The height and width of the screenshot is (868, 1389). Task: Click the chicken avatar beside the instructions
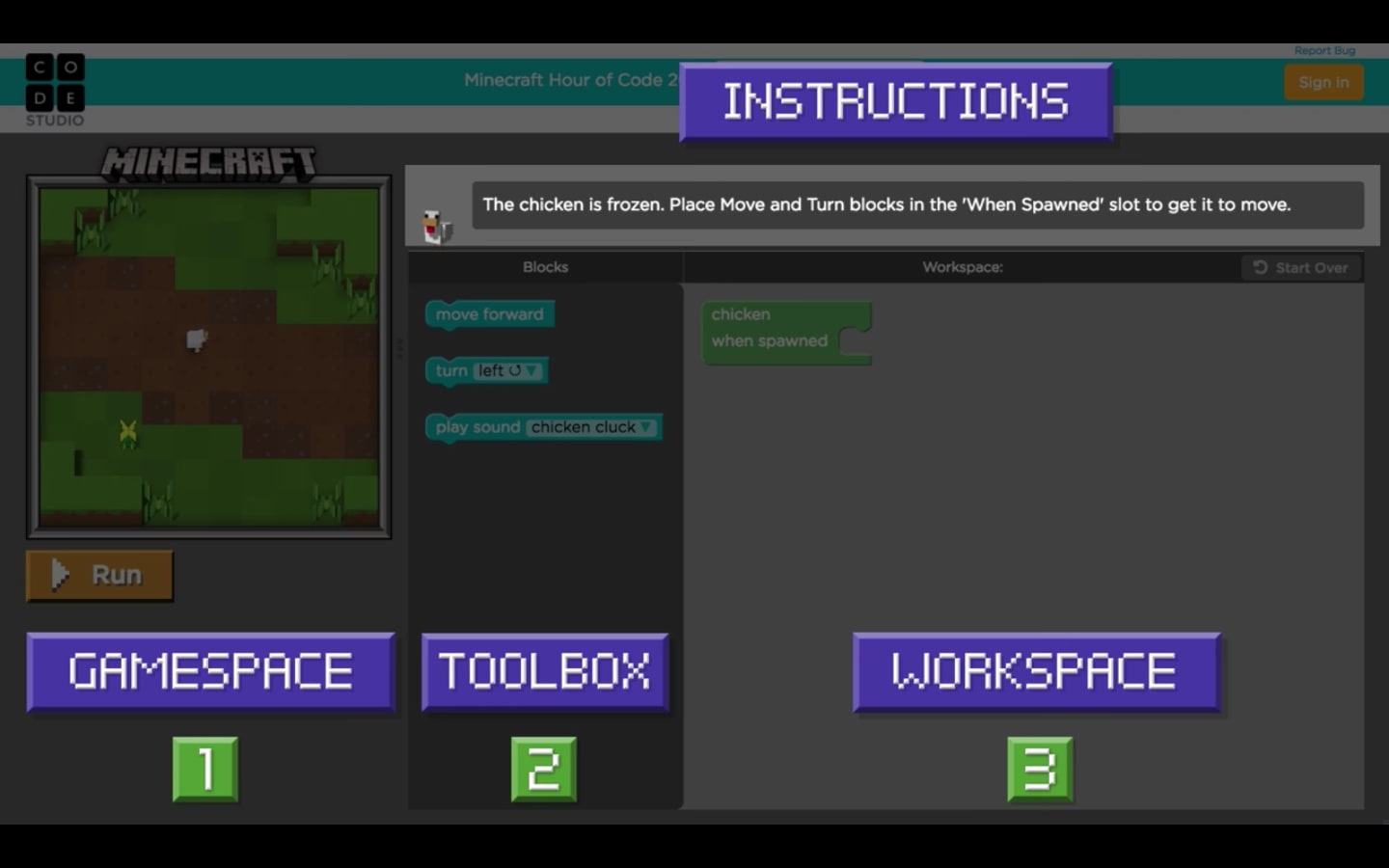(437, 227)
